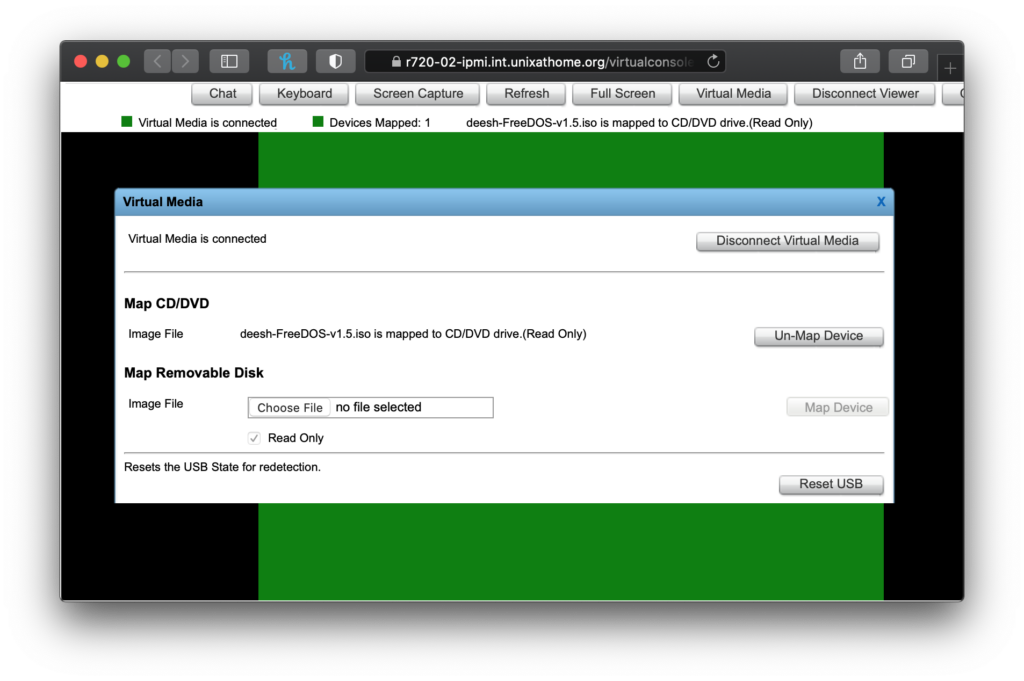Click 'Resets the USB State for redetection.' text

[222, 467]
